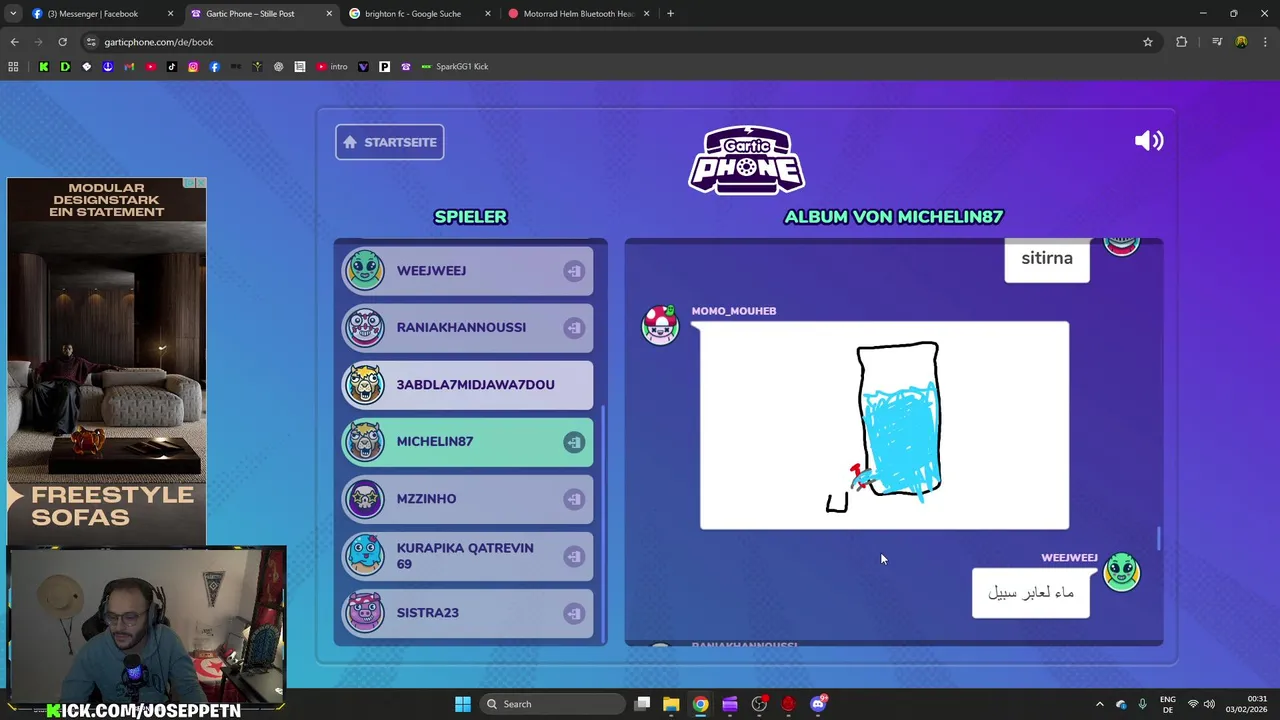This screenshot has height=720, width=1280.
Task: Click the Startseite home button
Action: 390,142
